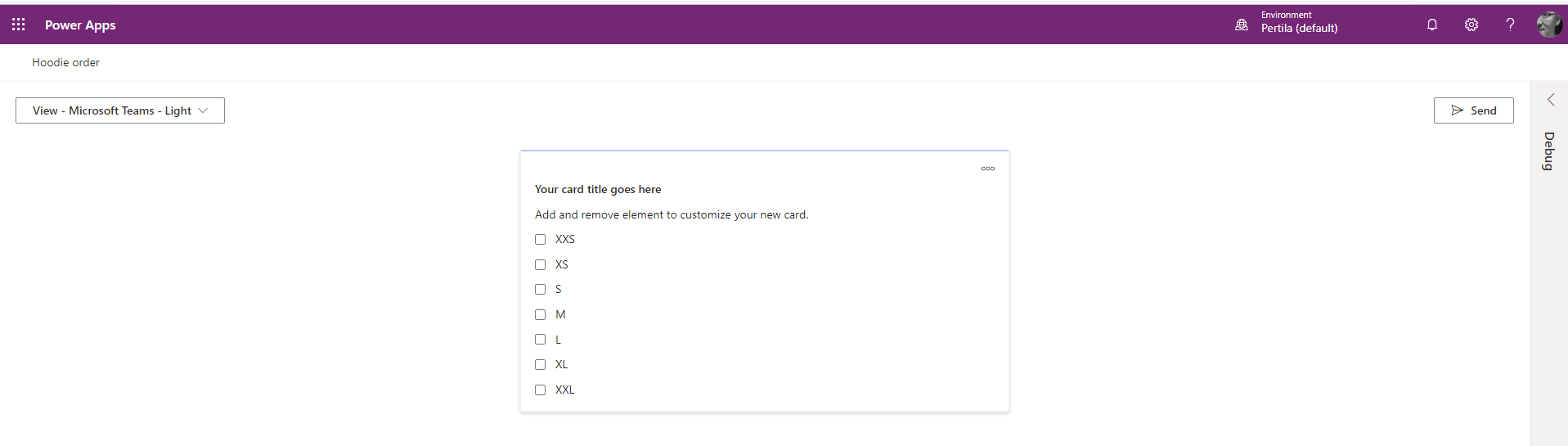Toggle the XL size checkbox
Image resolution: width=1568 pixels, height=446 pixels.
tap(540, 365)
